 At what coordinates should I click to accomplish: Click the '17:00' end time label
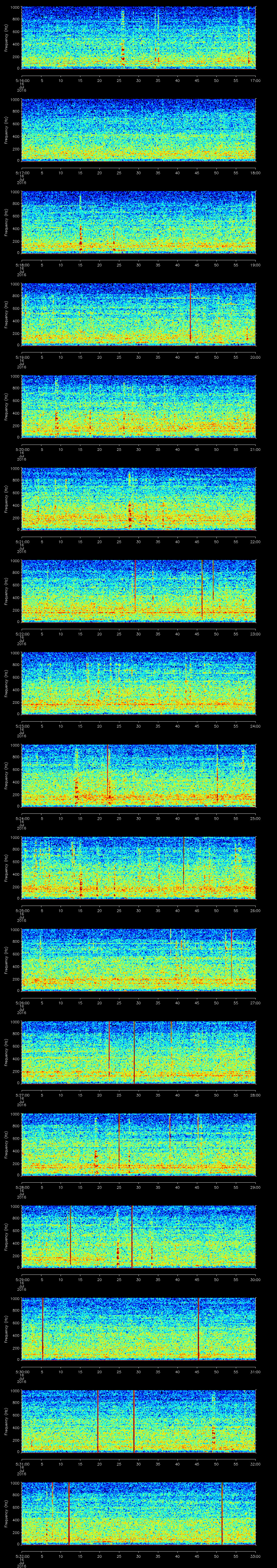coord(256,80)
